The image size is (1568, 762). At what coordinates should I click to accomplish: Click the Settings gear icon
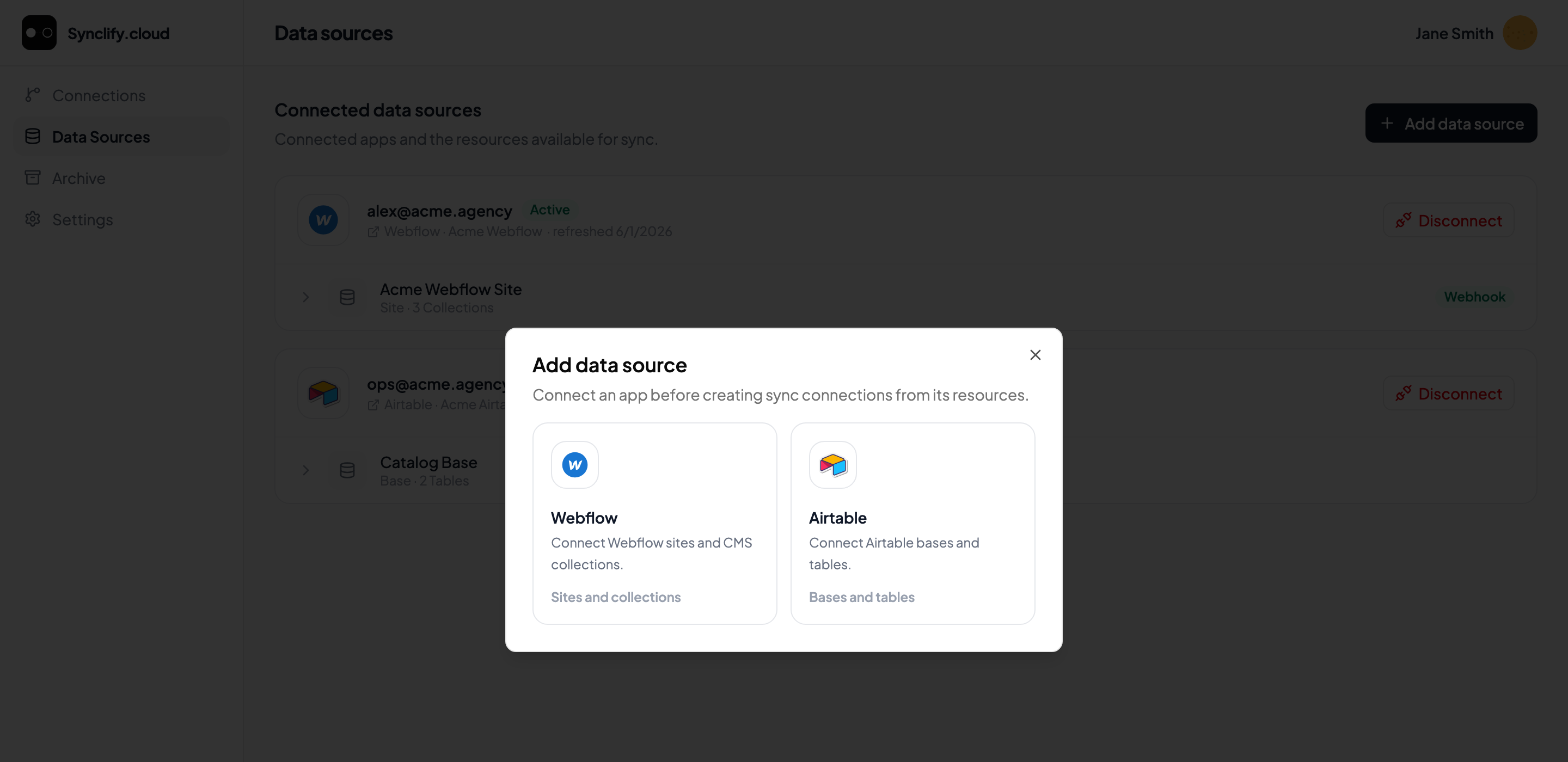(x=32, y=219)
